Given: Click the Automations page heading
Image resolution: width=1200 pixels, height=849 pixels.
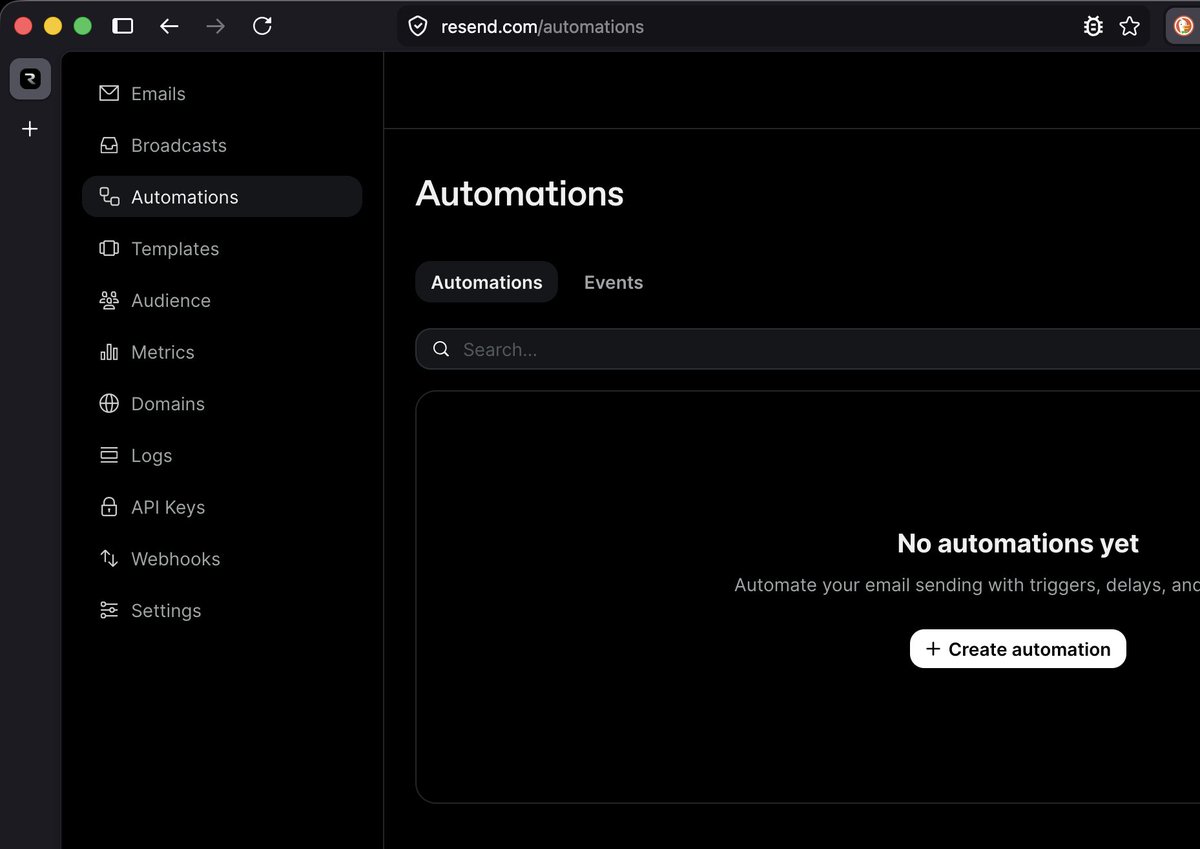Looking at the screenshot, I should pos(520,193).
